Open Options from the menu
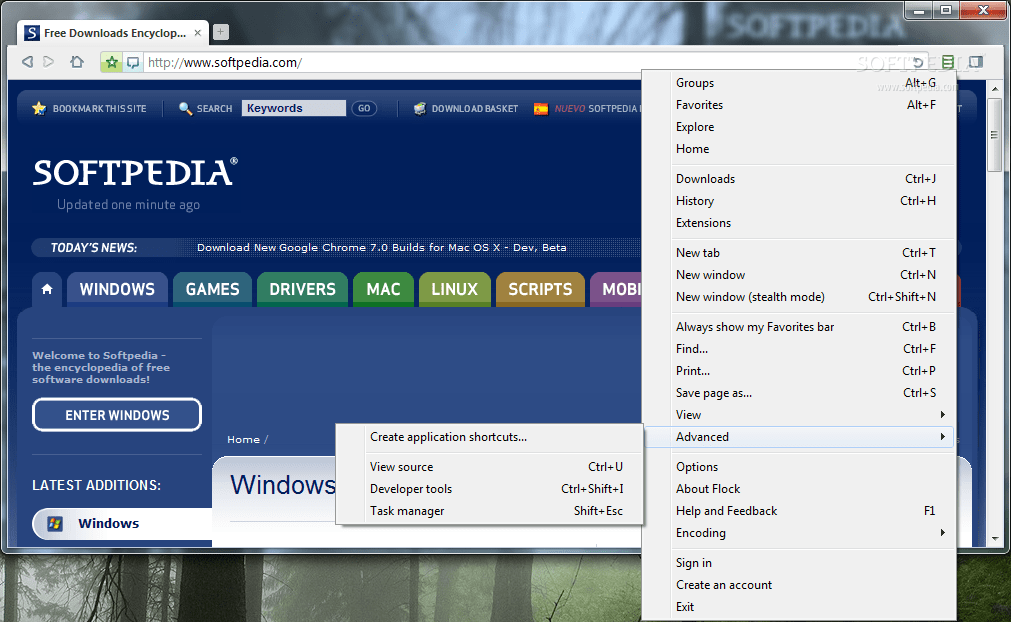The height and width of the screenshot is (622, 1011). (x=800, y=467)
